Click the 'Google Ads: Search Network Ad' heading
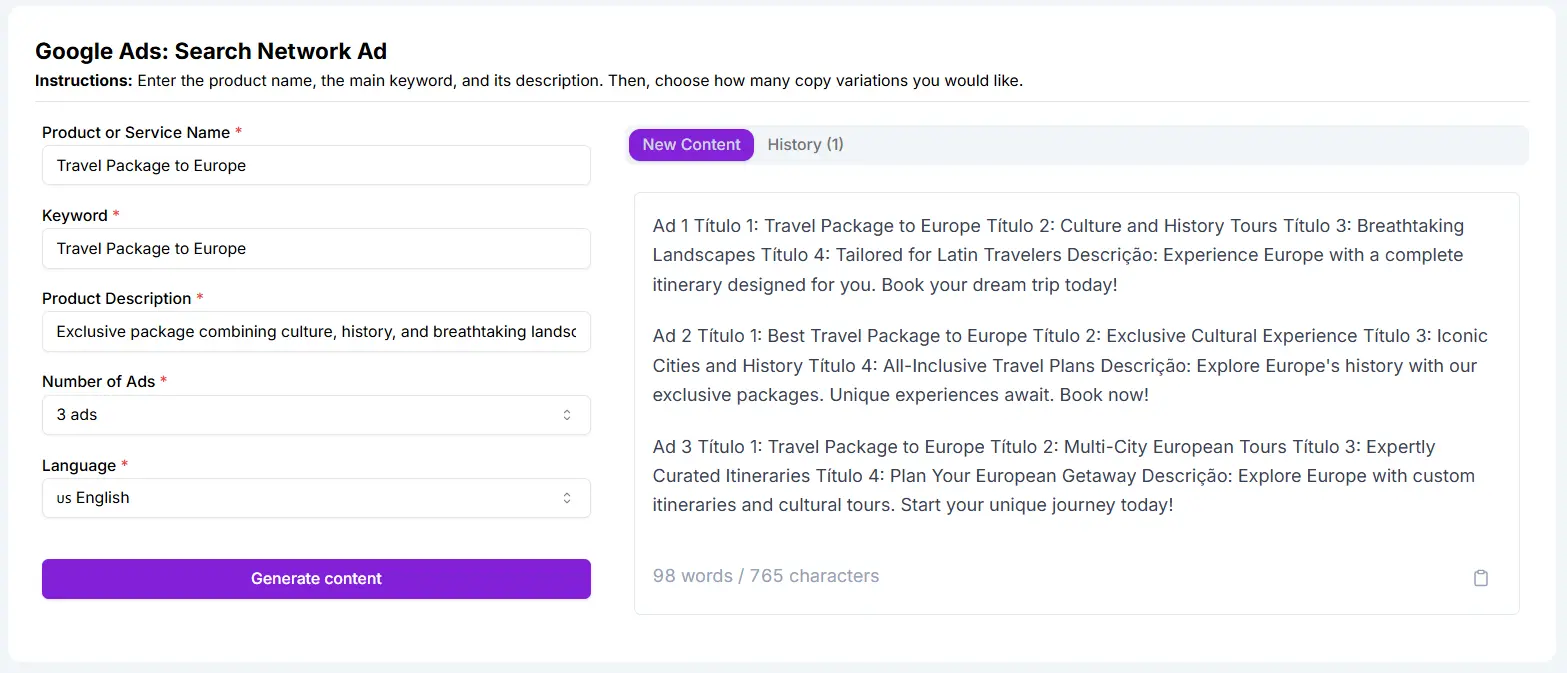The height and width of the screenshot is (673, 1567). (x=211, y=52)
